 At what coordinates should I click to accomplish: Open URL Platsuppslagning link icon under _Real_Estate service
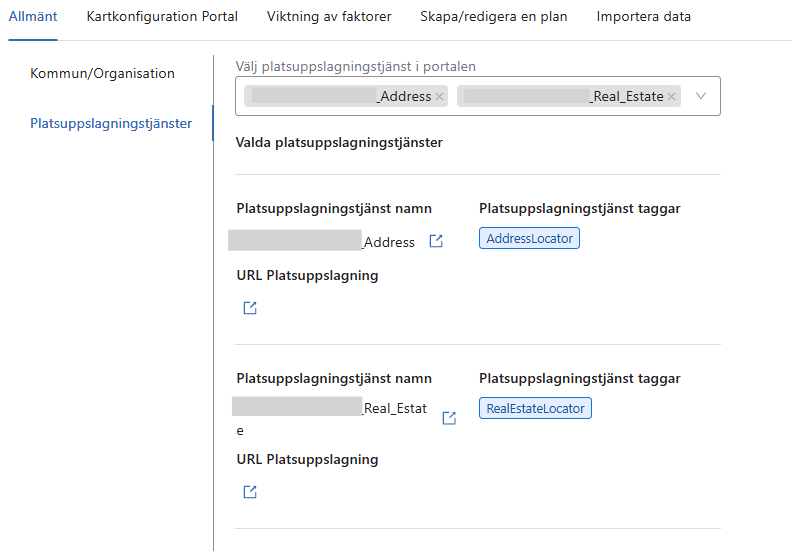(x=250, y=491)
